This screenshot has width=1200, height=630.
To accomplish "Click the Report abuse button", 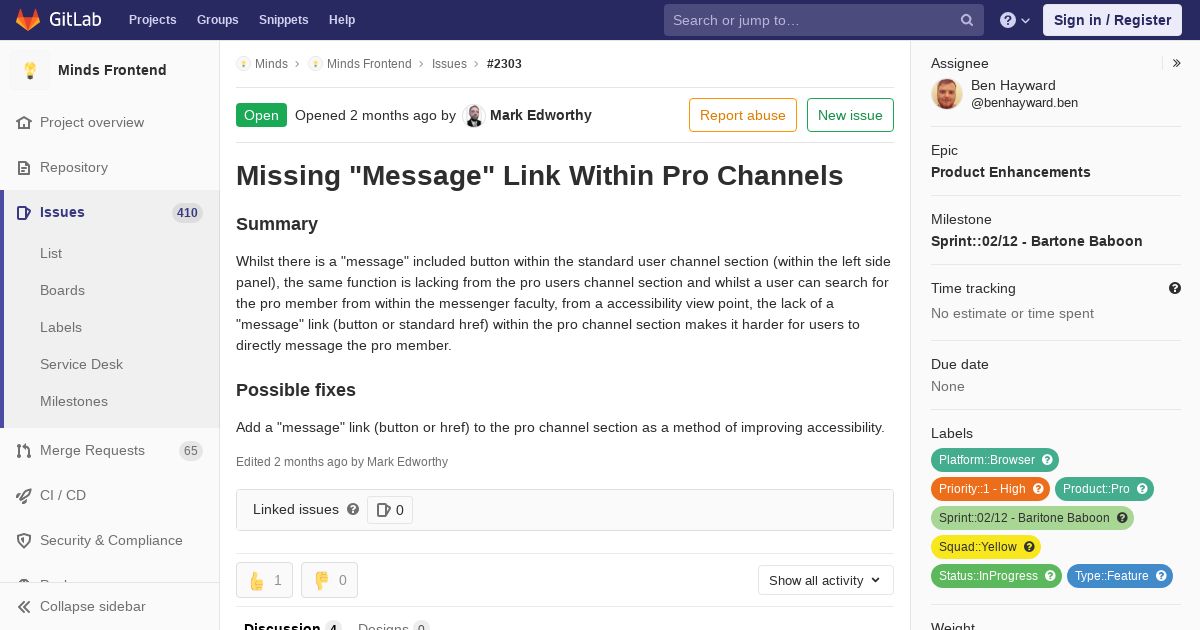I will [x=743, y=115].
